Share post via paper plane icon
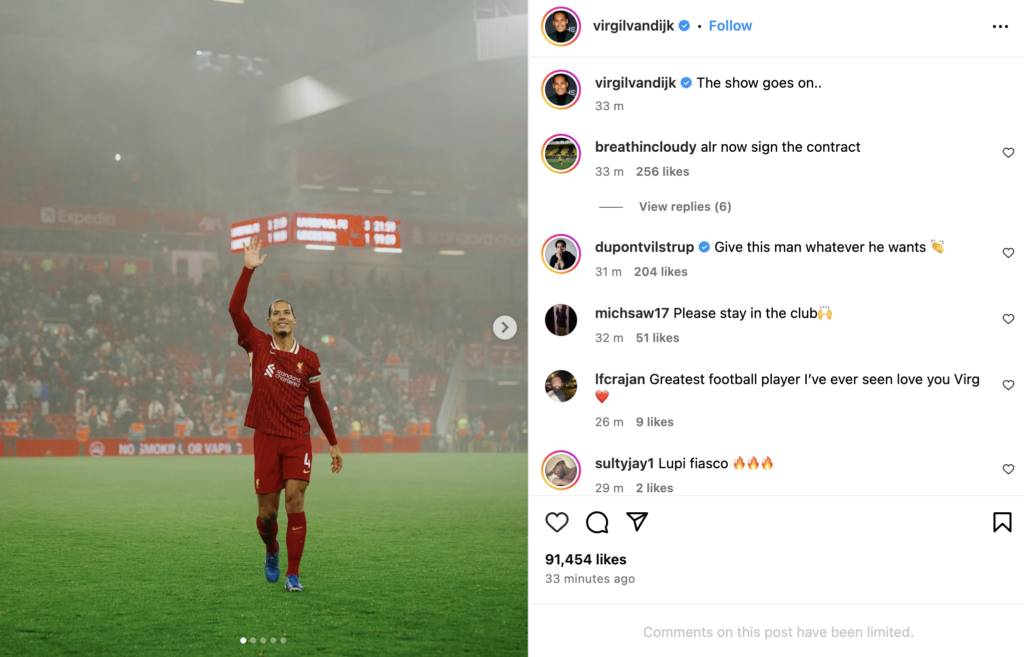 click(637, 521)
